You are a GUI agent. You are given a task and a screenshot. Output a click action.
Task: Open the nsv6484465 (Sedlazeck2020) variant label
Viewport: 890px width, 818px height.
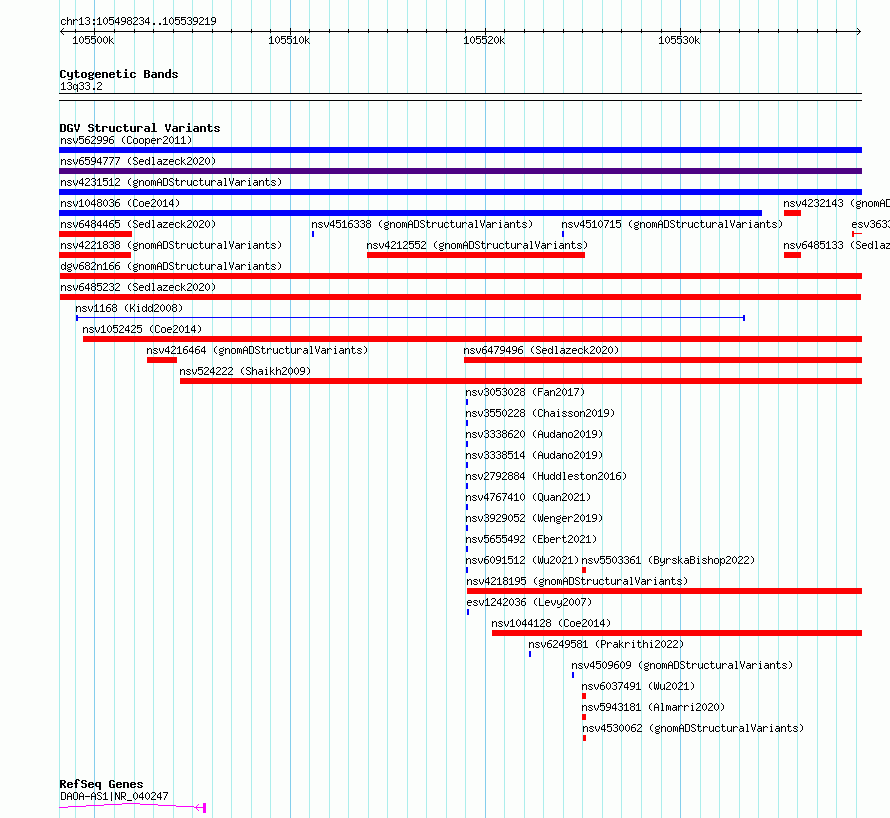138,224
